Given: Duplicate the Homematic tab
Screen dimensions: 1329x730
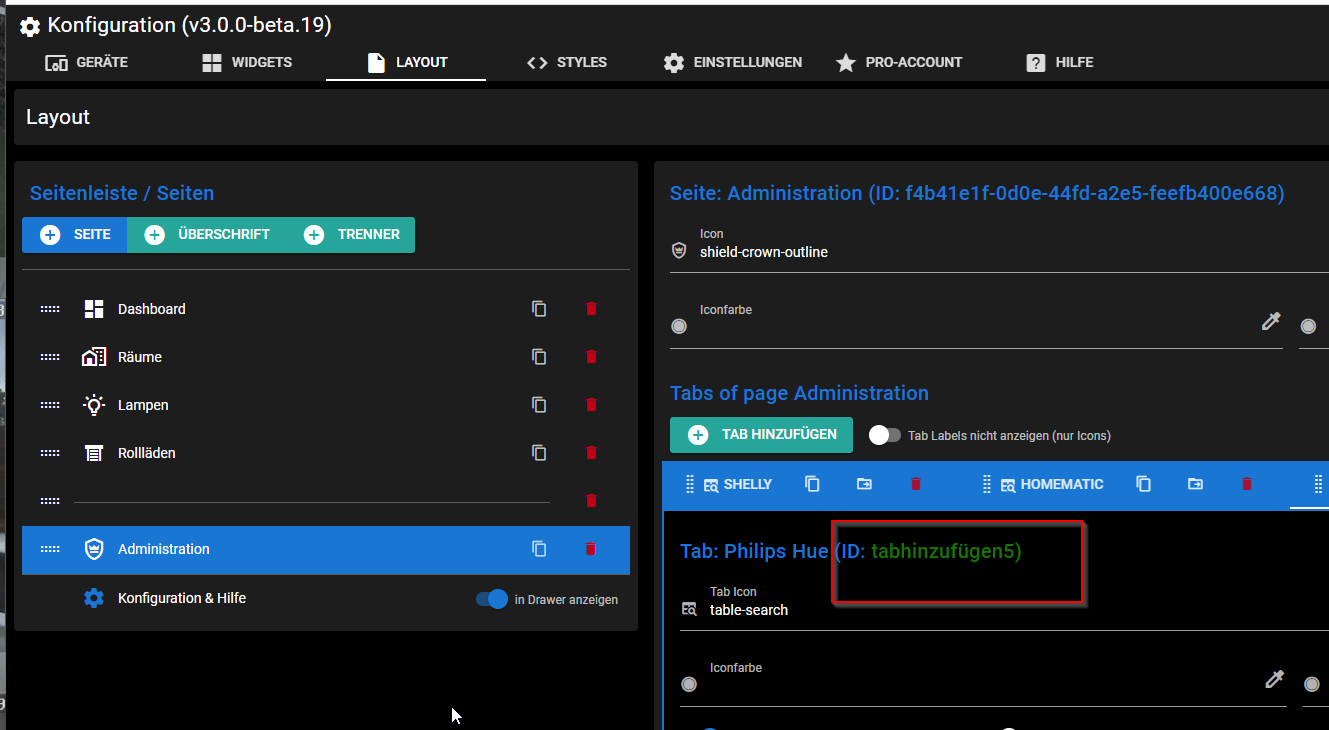Looking at the screenshot, I should pyautogui.click(x=1143, y=484).
